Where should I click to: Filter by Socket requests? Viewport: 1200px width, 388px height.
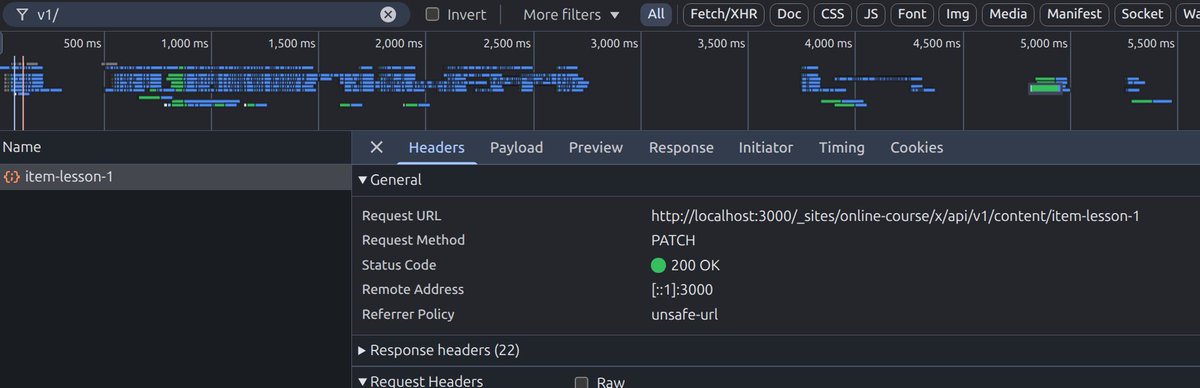click(x=1142, y=14)
